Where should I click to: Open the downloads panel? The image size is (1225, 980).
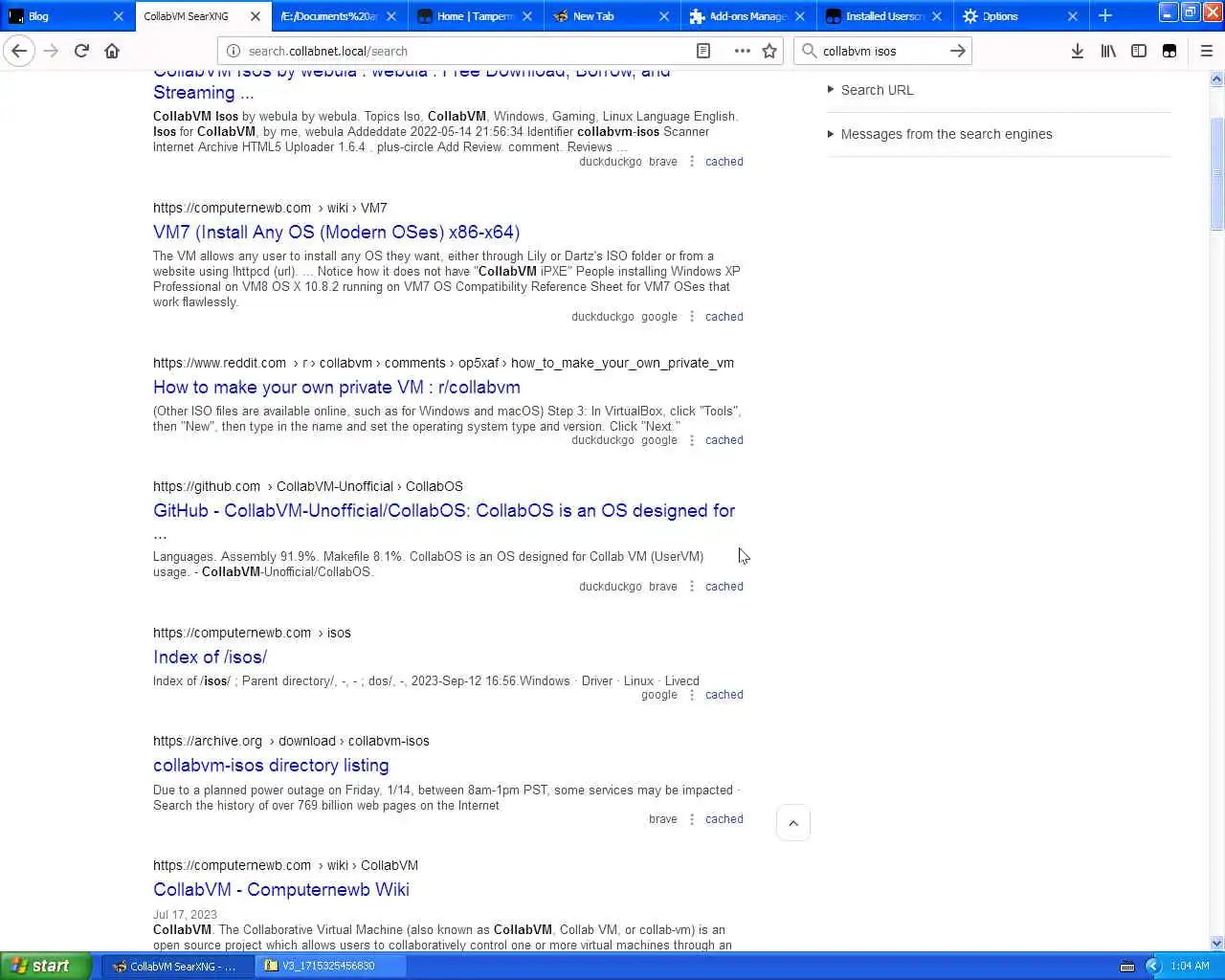click(1078, 51)
